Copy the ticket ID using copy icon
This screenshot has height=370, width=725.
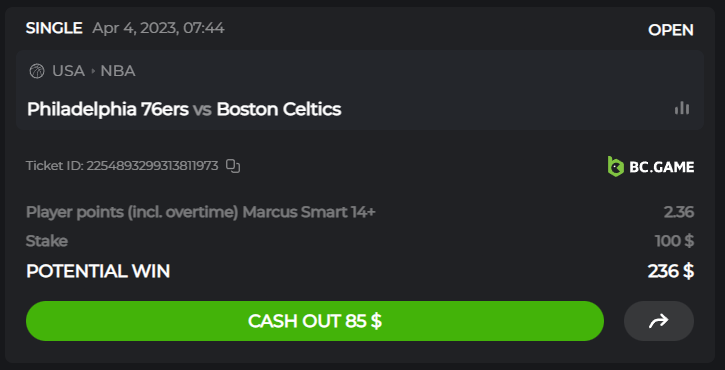233,166
